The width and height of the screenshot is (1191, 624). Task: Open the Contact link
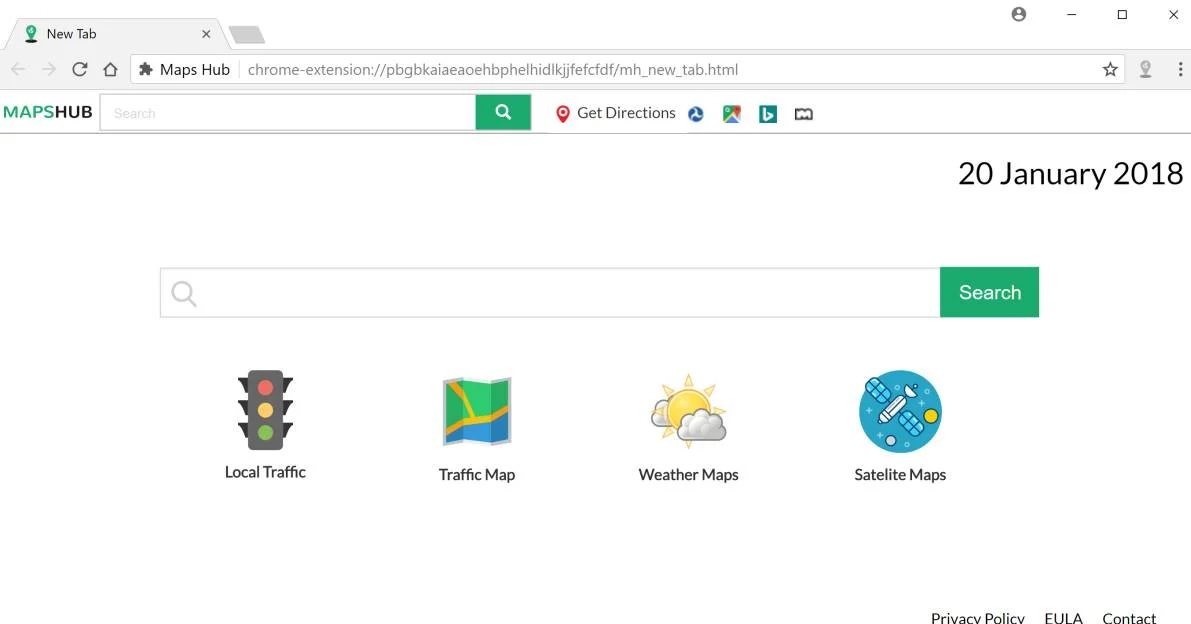(x=1129, y=617)
